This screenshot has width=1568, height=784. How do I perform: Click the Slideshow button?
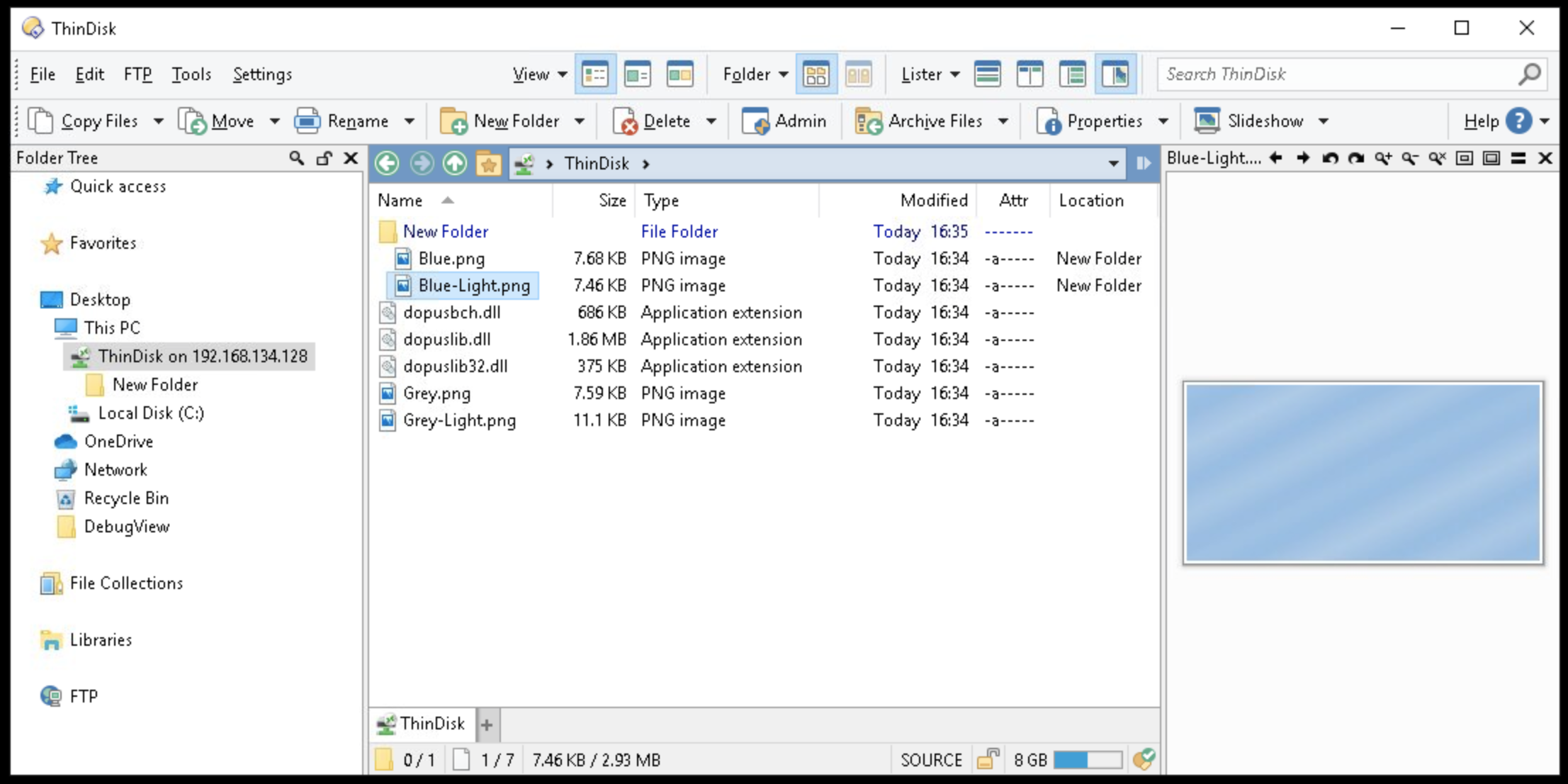(x=1250, y=122)
